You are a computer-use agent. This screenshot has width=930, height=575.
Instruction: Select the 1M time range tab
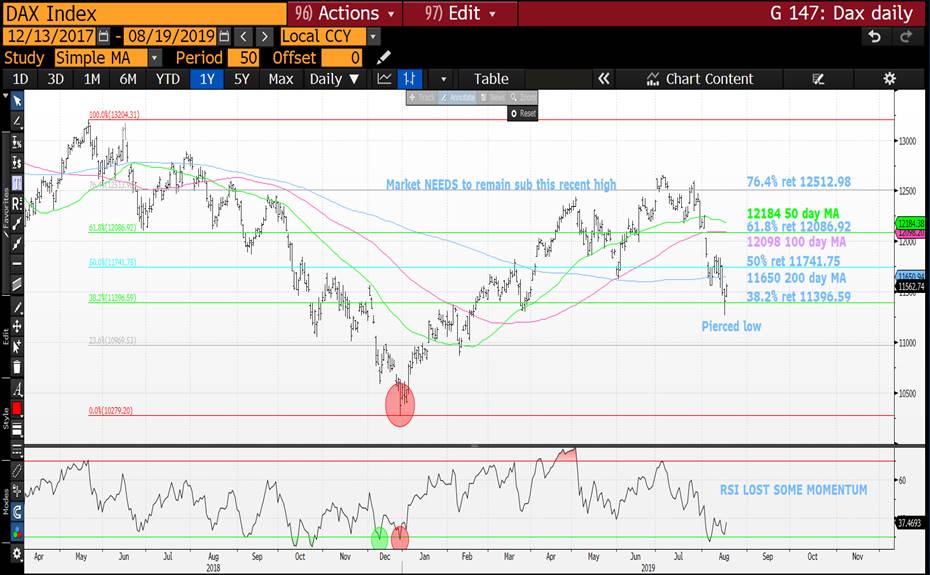[x=91, y=79]
